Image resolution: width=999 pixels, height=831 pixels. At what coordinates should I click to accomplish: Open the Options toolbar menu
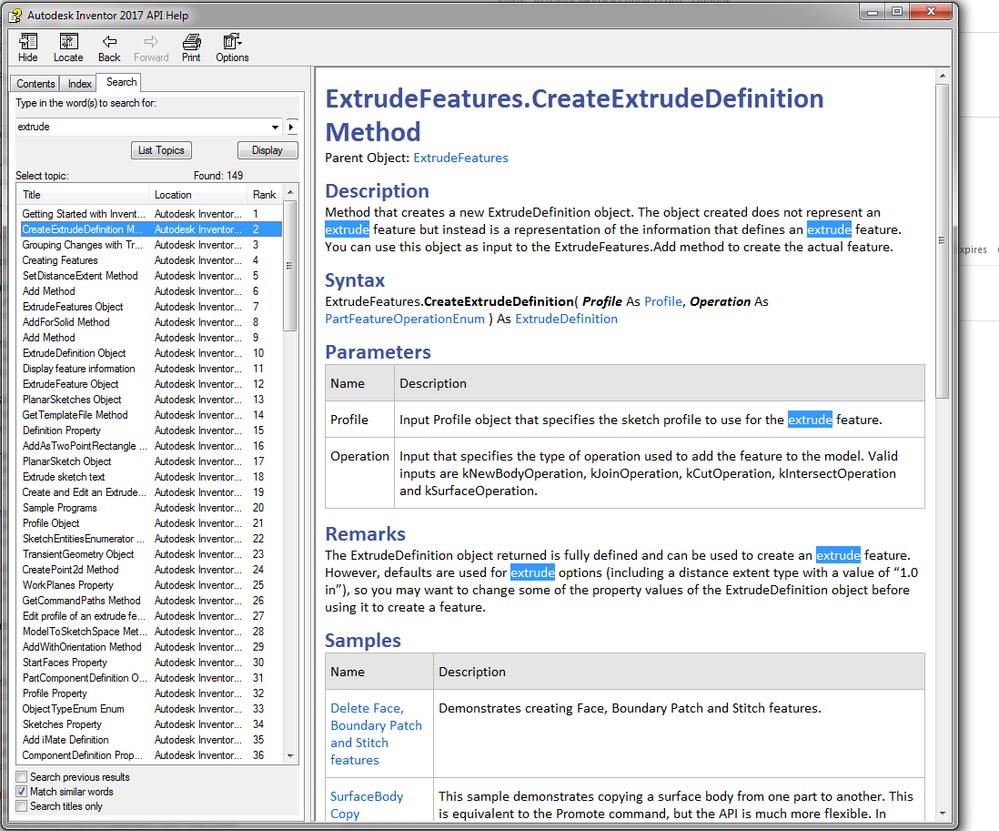(232, 48)
